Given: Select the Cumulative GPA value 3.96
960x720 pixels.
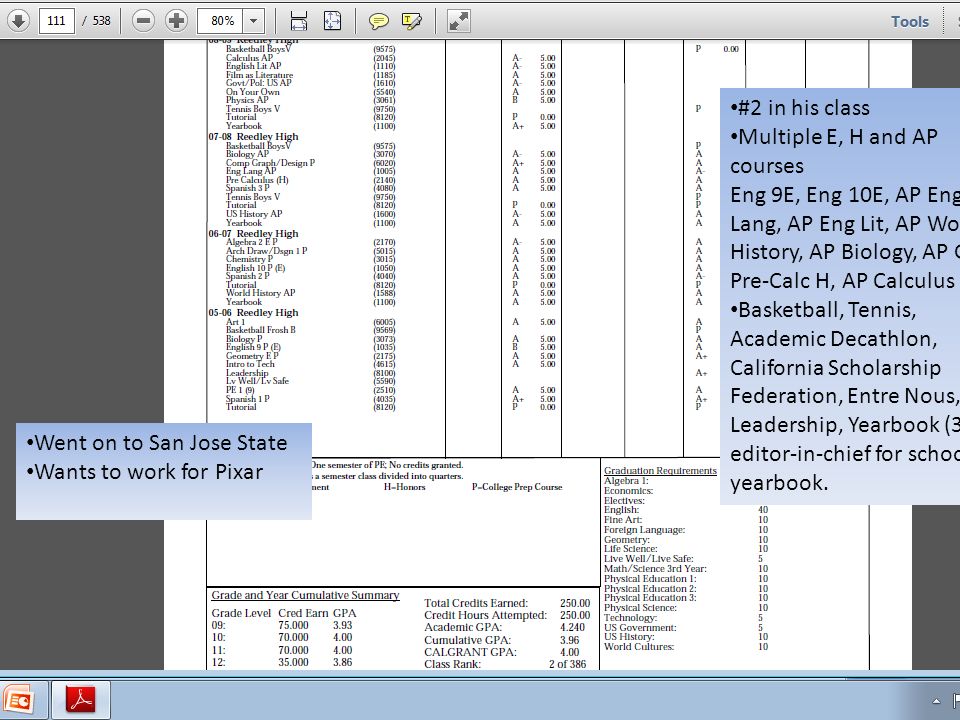Looking at the screenshot, I should click(x=569, y=640).
